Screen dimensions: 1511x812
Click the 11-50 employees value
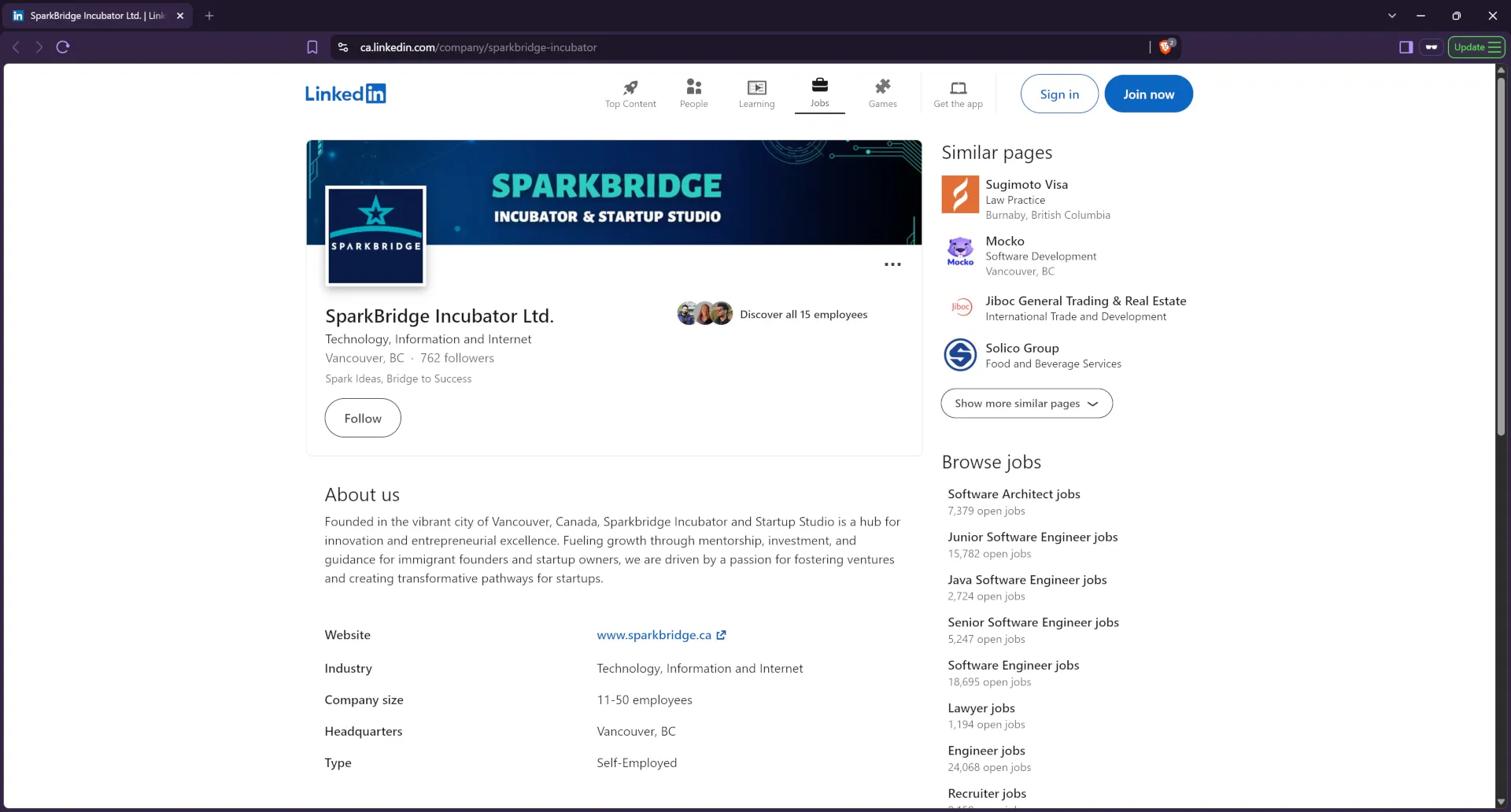coord(645,700)
